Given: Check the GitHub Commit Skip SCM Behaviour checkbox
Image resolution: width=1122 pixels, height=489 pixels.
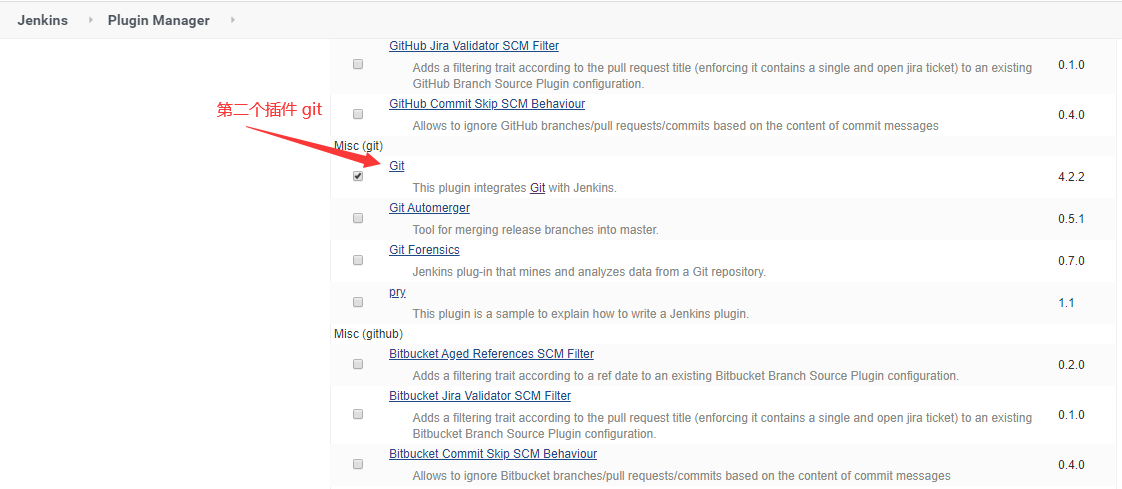Looking at the screenshot, I should coord(358,114).
